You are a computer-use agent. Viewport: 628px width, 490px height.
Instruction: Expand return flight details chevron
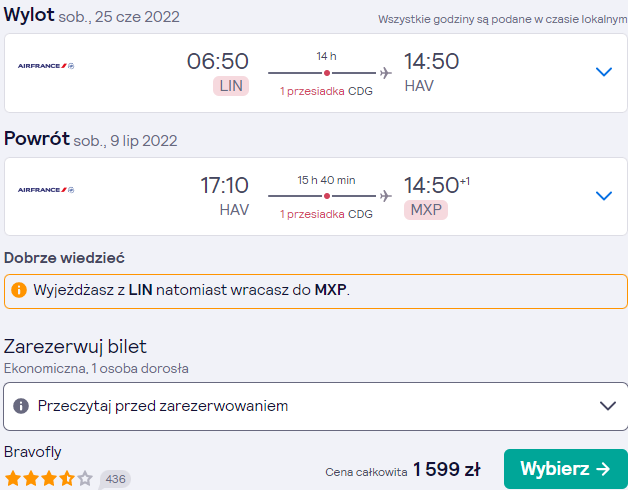604,196
